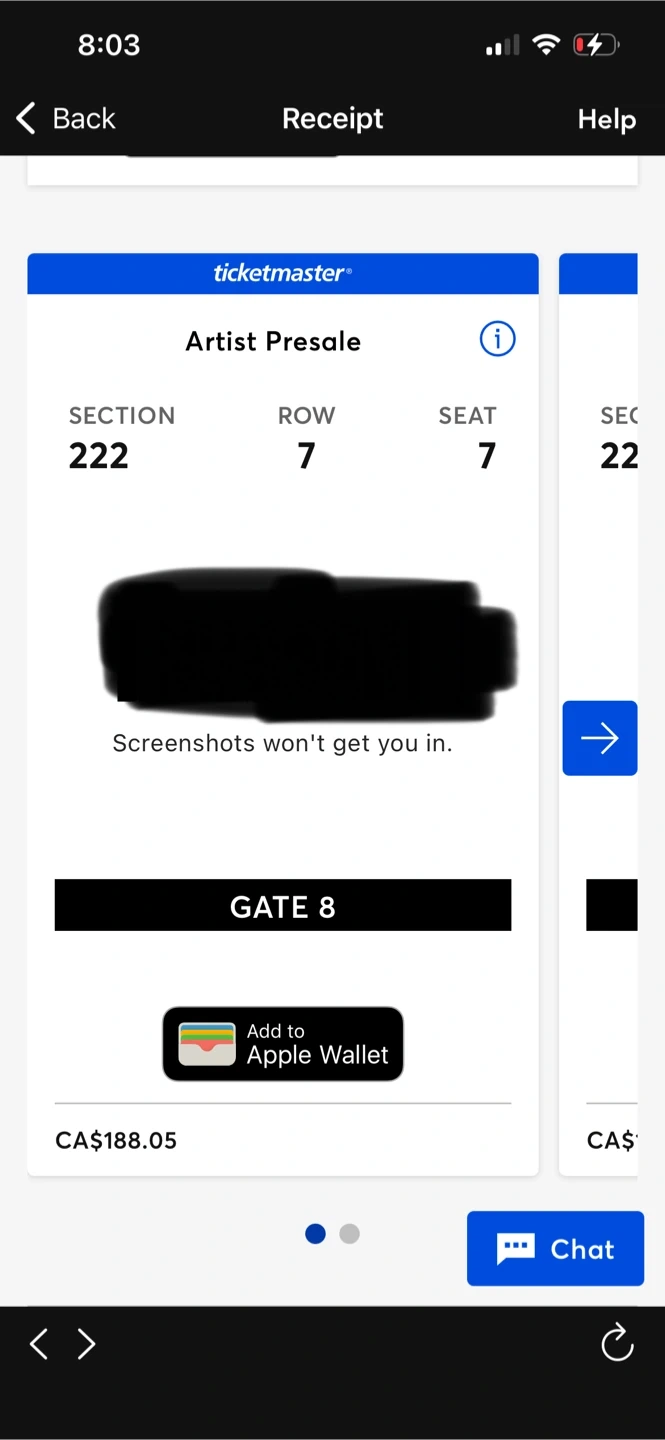Image resolution: width=665 pixels, height=1440 pixels.
Task: Open Chat support button
Action: tap(555, 1248)
